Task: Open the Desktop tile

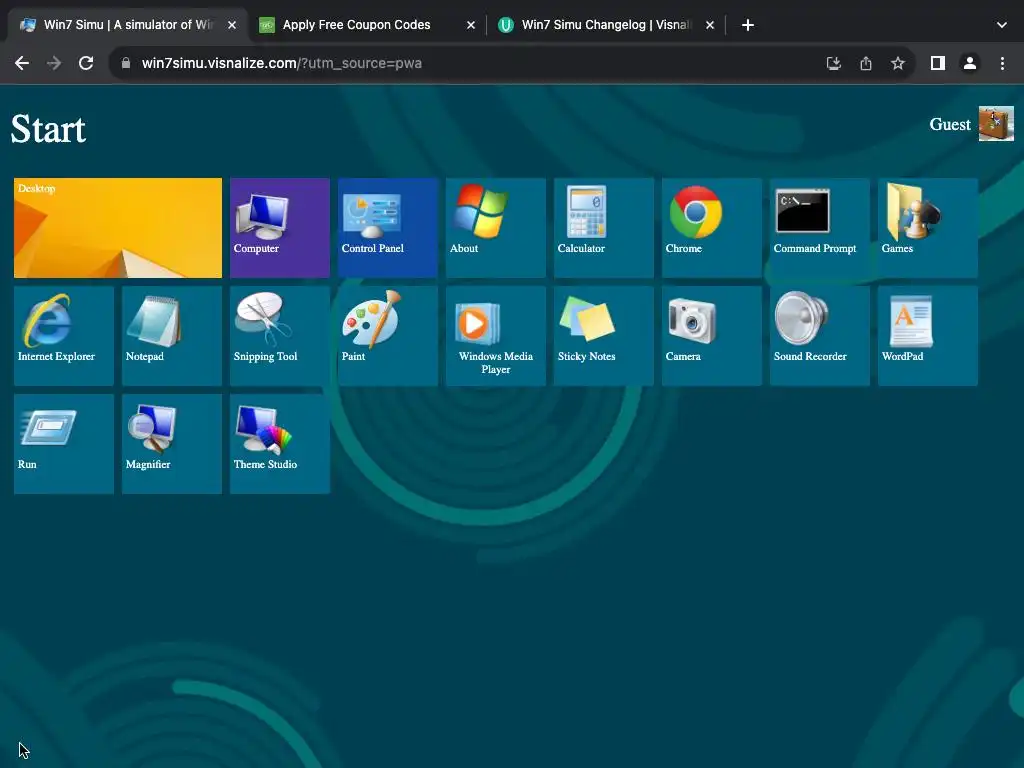Action: (118, 228)
